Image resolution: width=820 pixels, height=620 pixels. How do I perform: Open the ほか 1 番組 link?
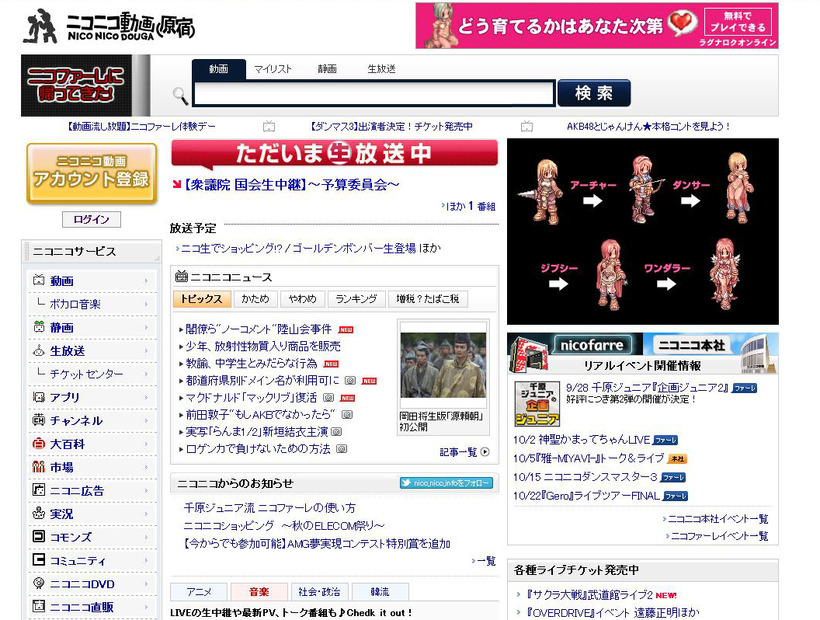click(469, 206)
